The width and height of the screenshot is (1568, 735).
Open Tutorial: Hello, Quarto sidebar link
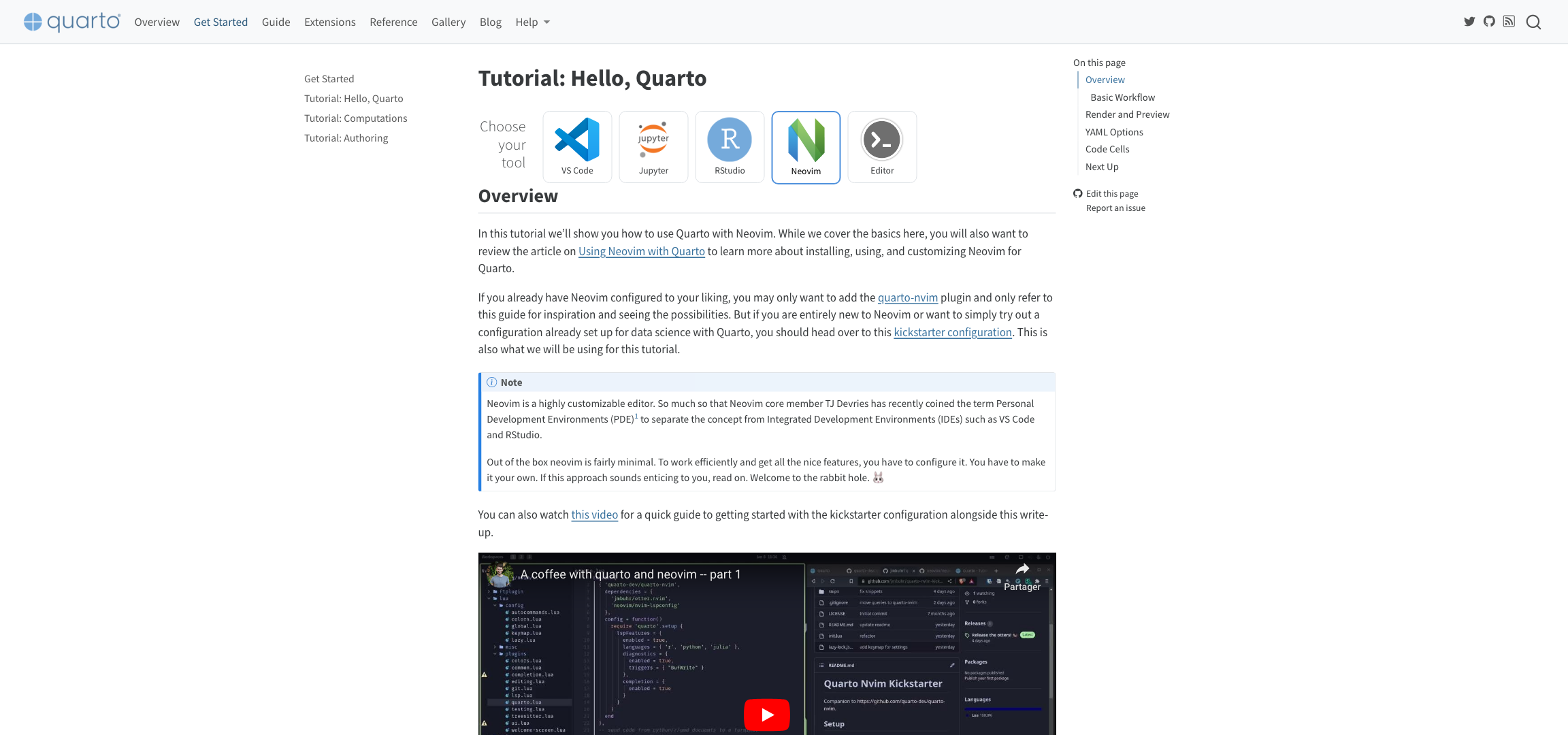click(x=354, y=99)
